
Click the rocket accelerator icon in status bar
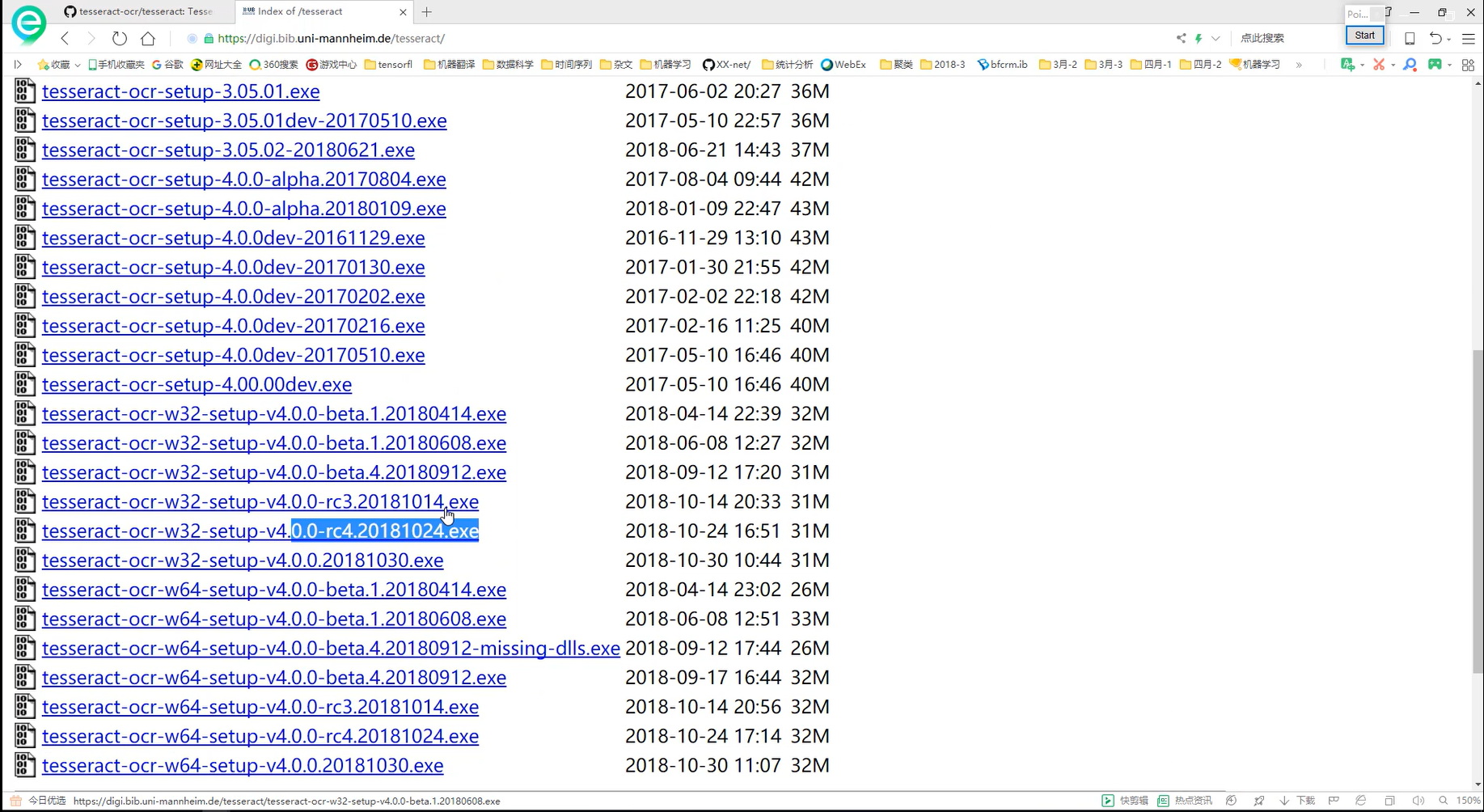pos(1259,801)
